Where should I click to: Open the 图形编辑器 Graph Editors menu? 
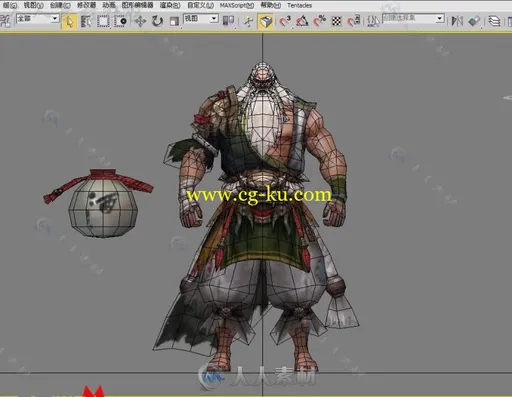coord(137,5)
